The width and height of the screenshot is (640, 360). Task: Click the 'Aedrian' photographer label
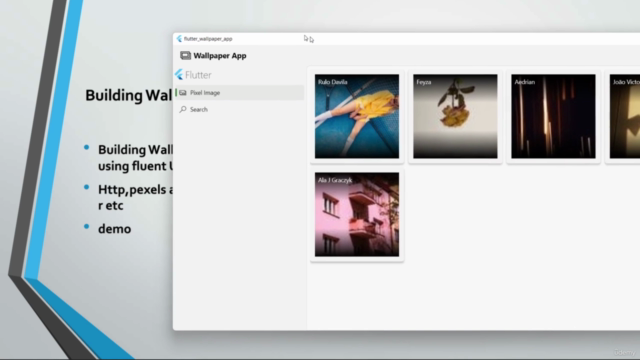click(x=524, y=82)
